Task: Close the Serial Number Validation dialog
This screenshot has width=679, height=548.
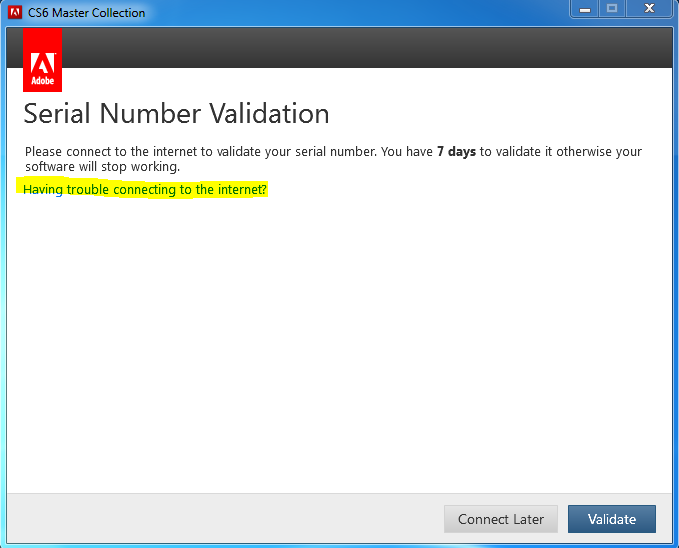Action: point(649,9)
